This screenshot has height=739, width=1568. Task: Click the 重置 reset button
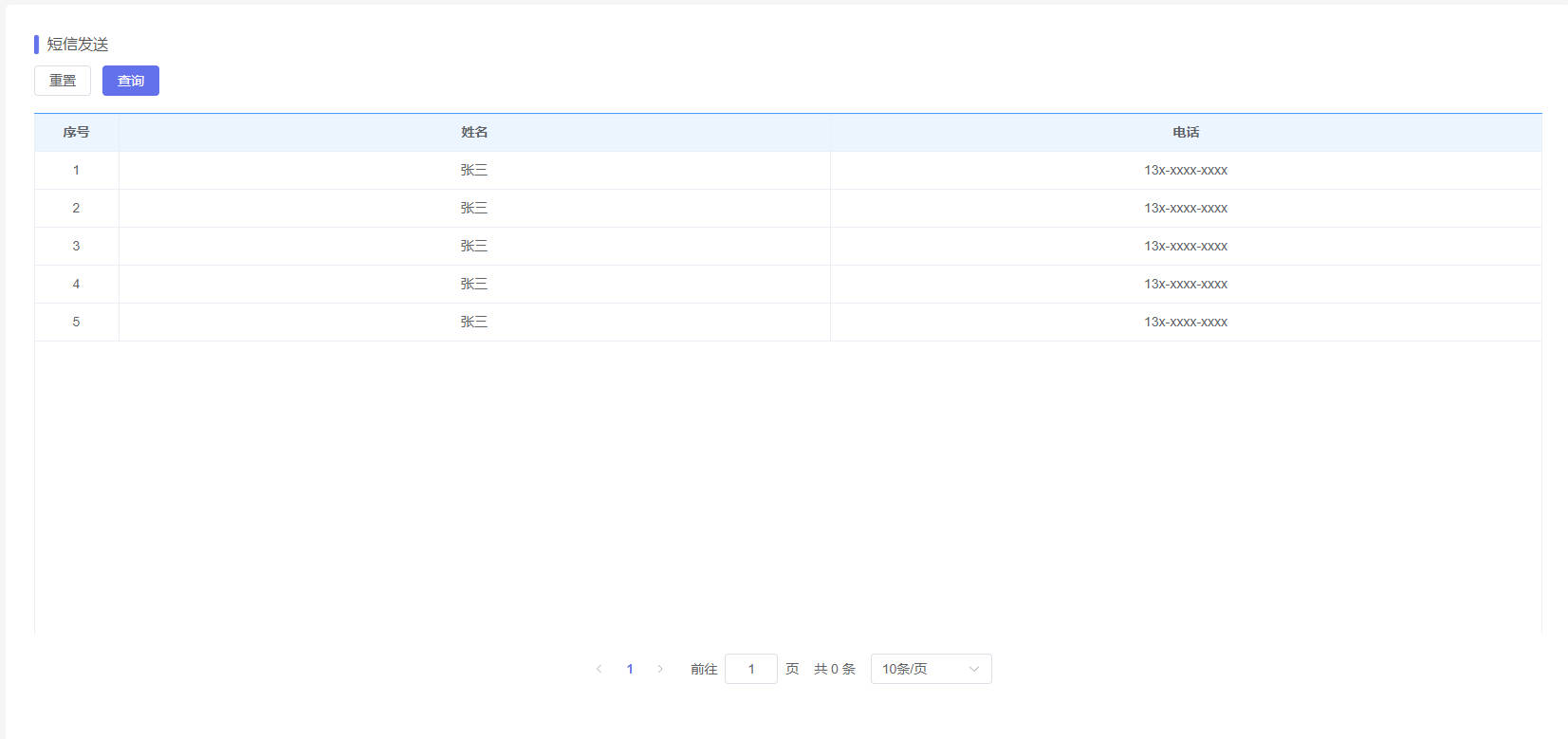coord(63,81)
